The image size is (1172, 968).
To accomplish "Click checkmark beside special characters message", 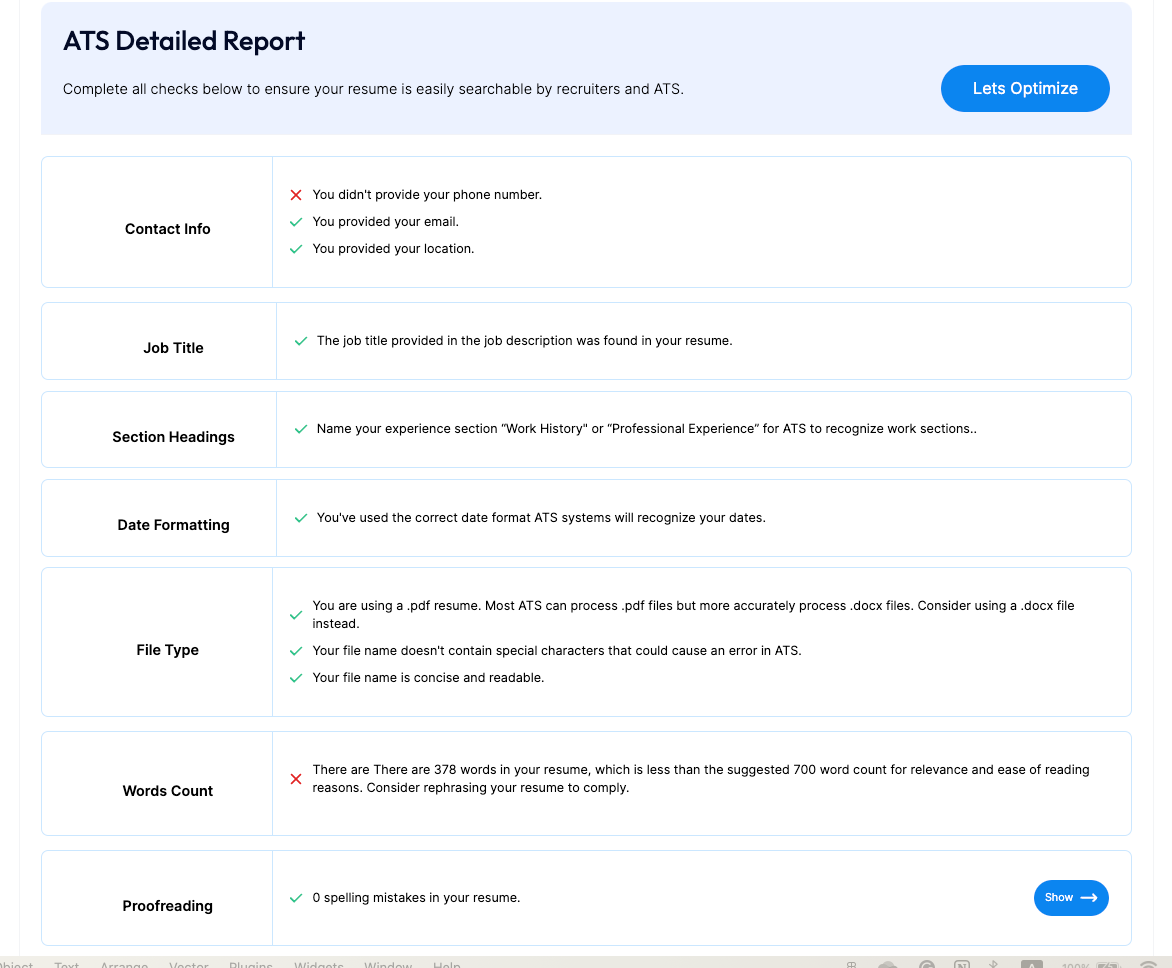I will [x=296, y=651].
